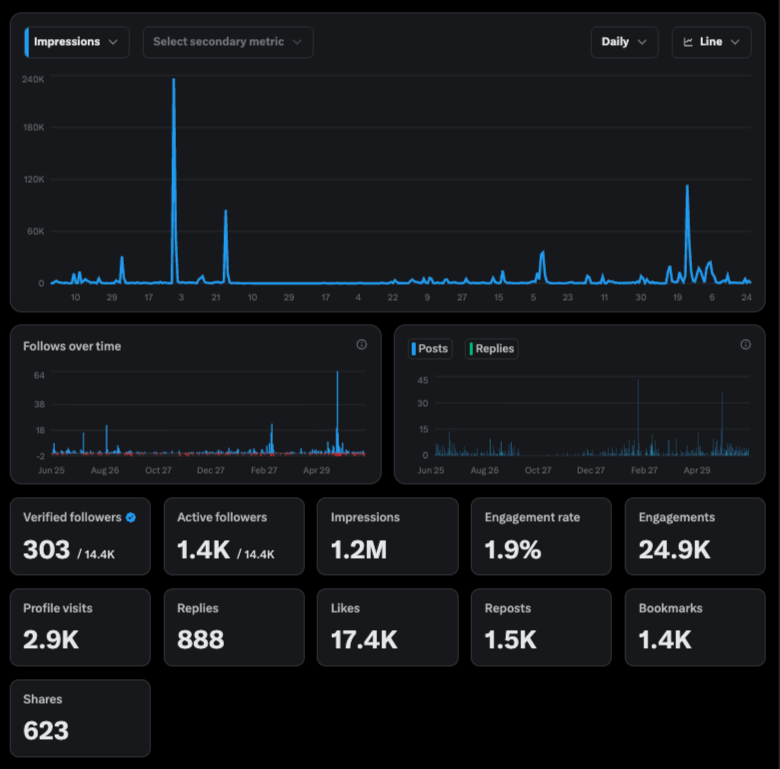Image resolution: width=780 pixels, height=769 pixels.
Task: Click the info icon in Follows over time
Action: click(362, 344)
